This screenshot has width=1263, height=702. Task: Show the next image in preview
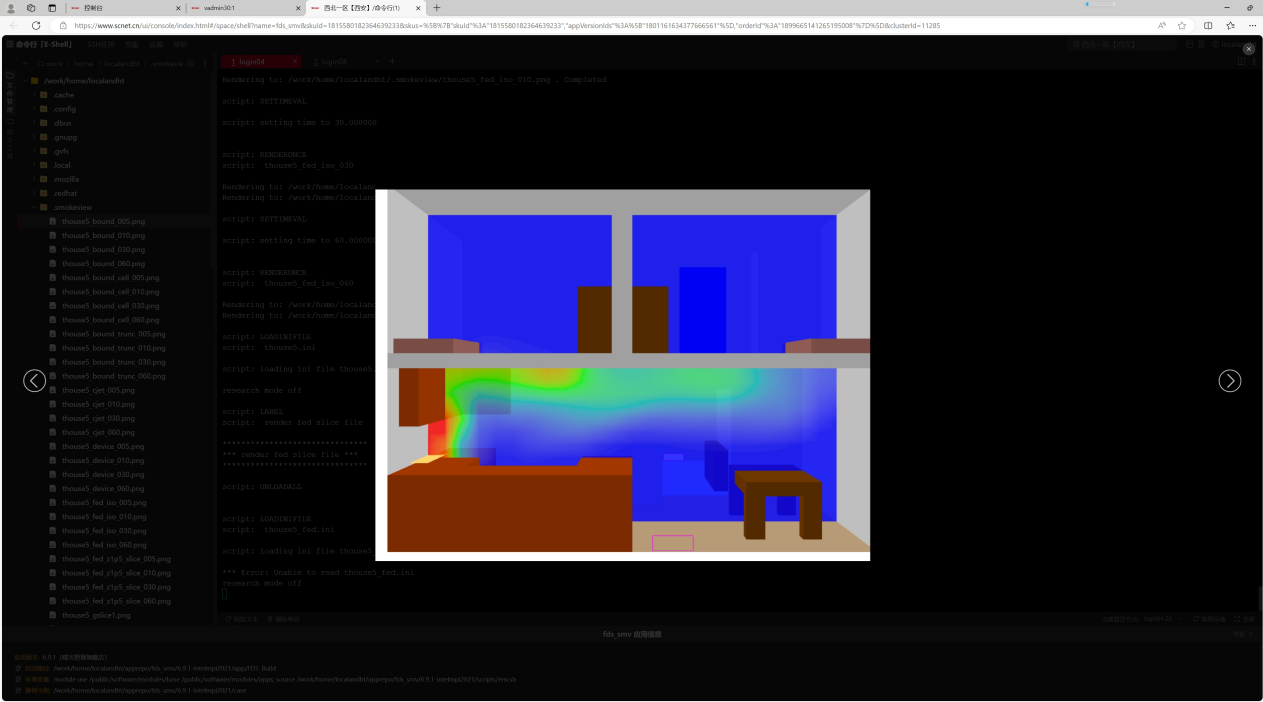tap(1229, 381)
